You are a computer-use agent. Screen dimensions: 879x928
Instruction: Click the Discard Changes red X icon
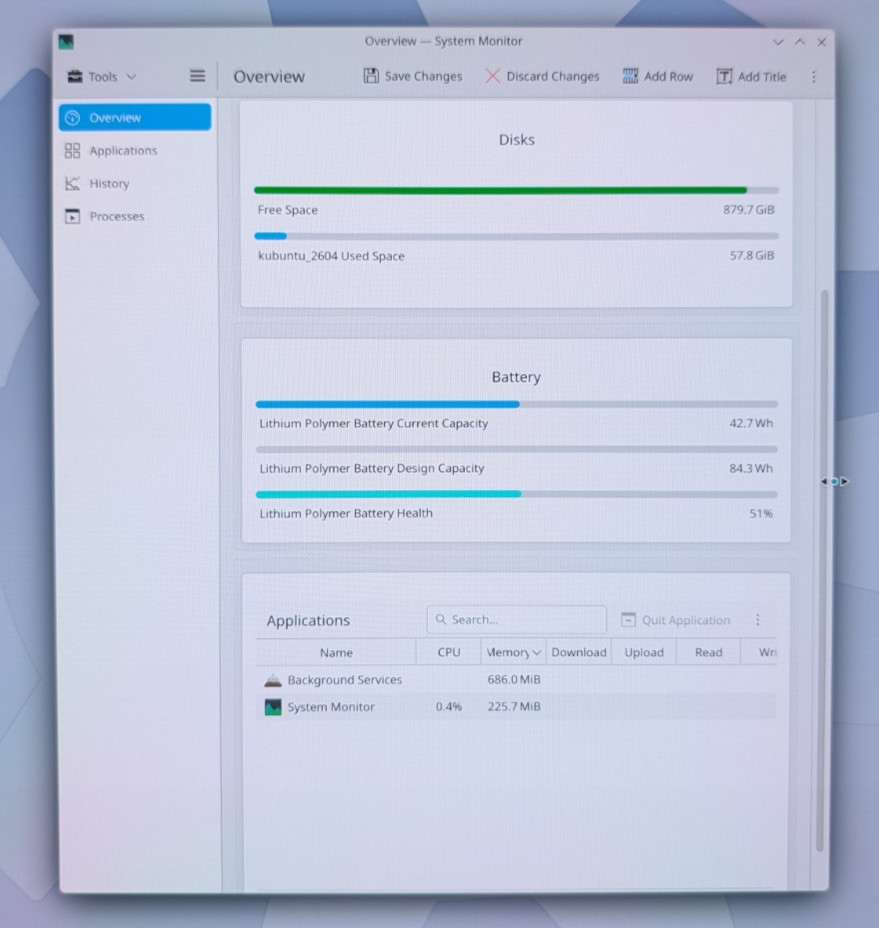(x=492, y=76)
